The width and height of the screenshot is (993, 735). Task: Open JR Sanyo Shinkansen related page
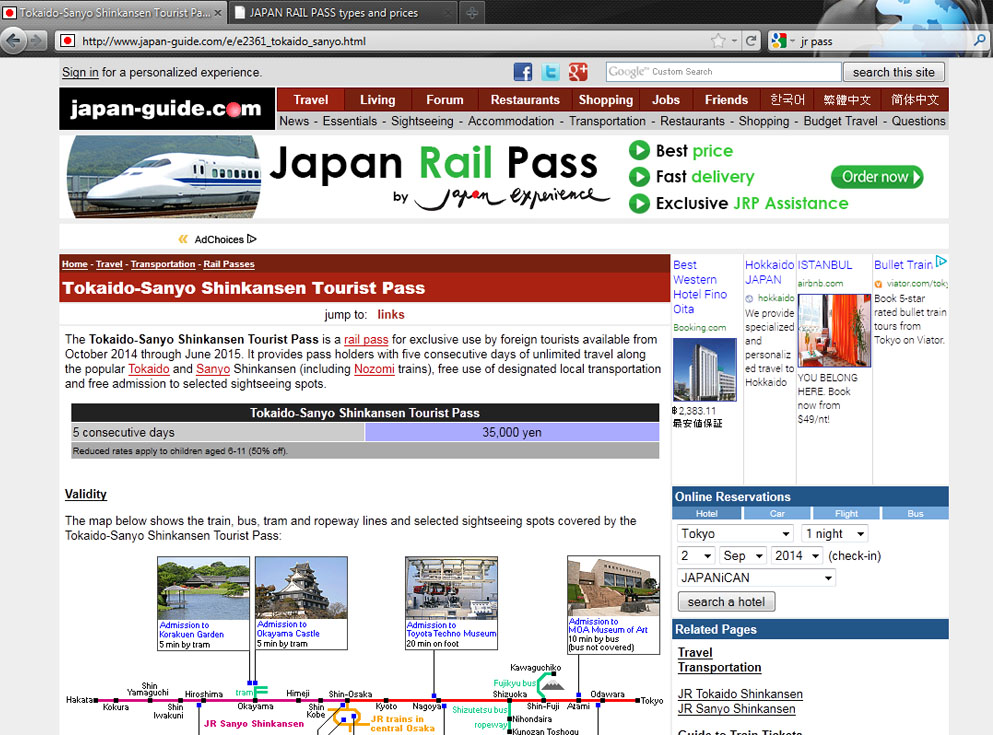[x=736, y=709]
